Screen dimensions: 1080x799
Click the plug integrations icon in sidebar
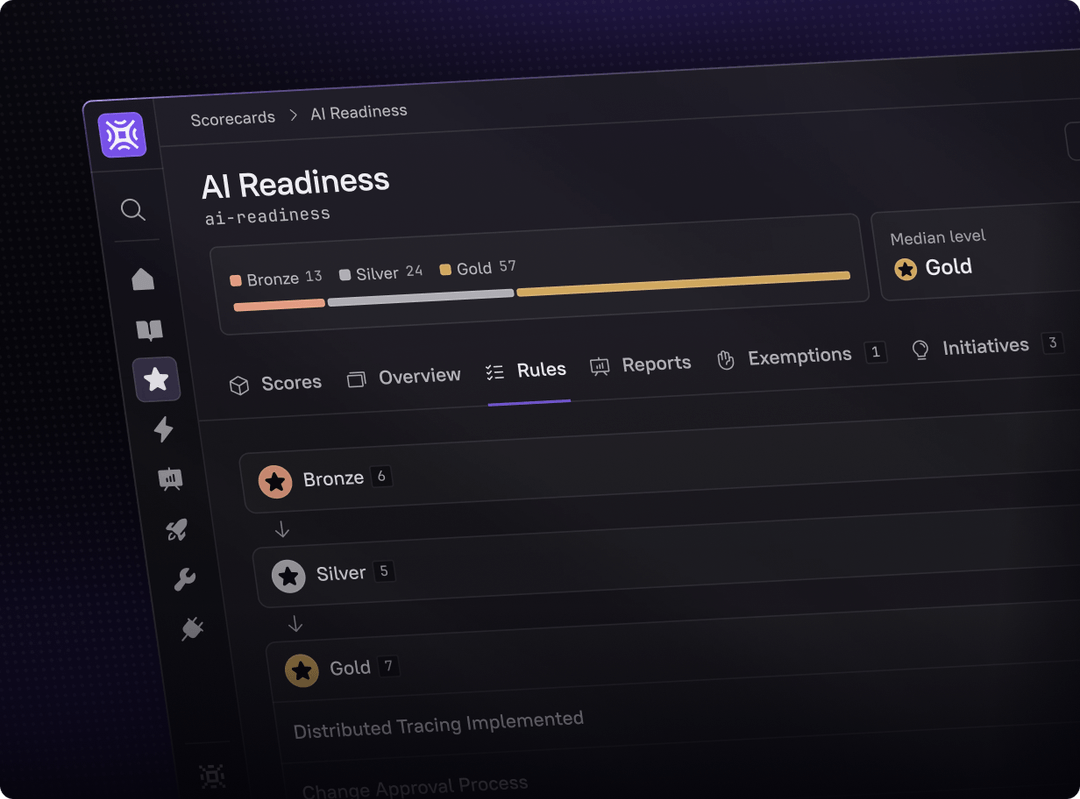(x=192, y=628)
